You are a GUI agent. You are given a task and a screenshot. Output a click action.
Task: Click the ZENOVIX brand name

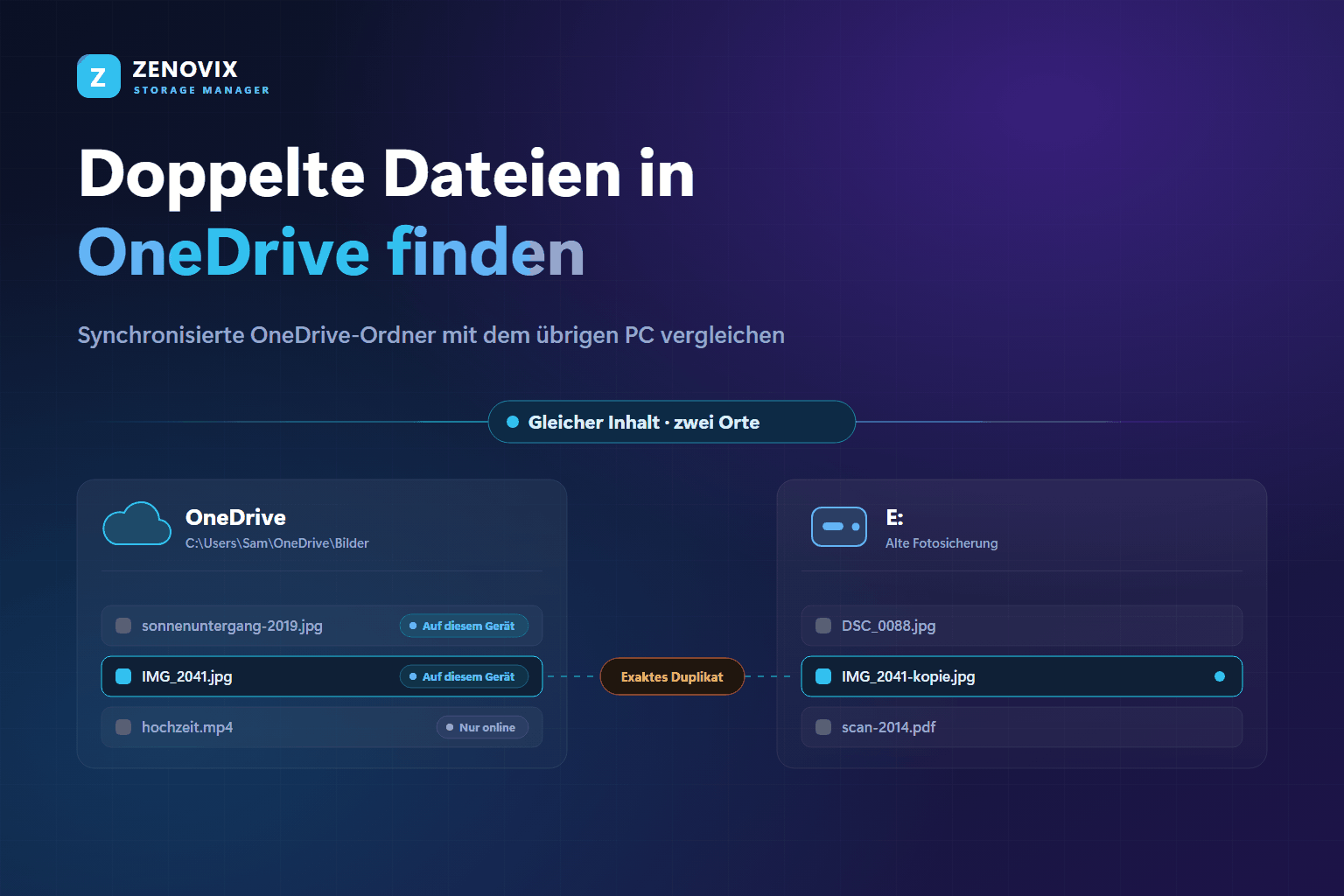pos(185,69)
